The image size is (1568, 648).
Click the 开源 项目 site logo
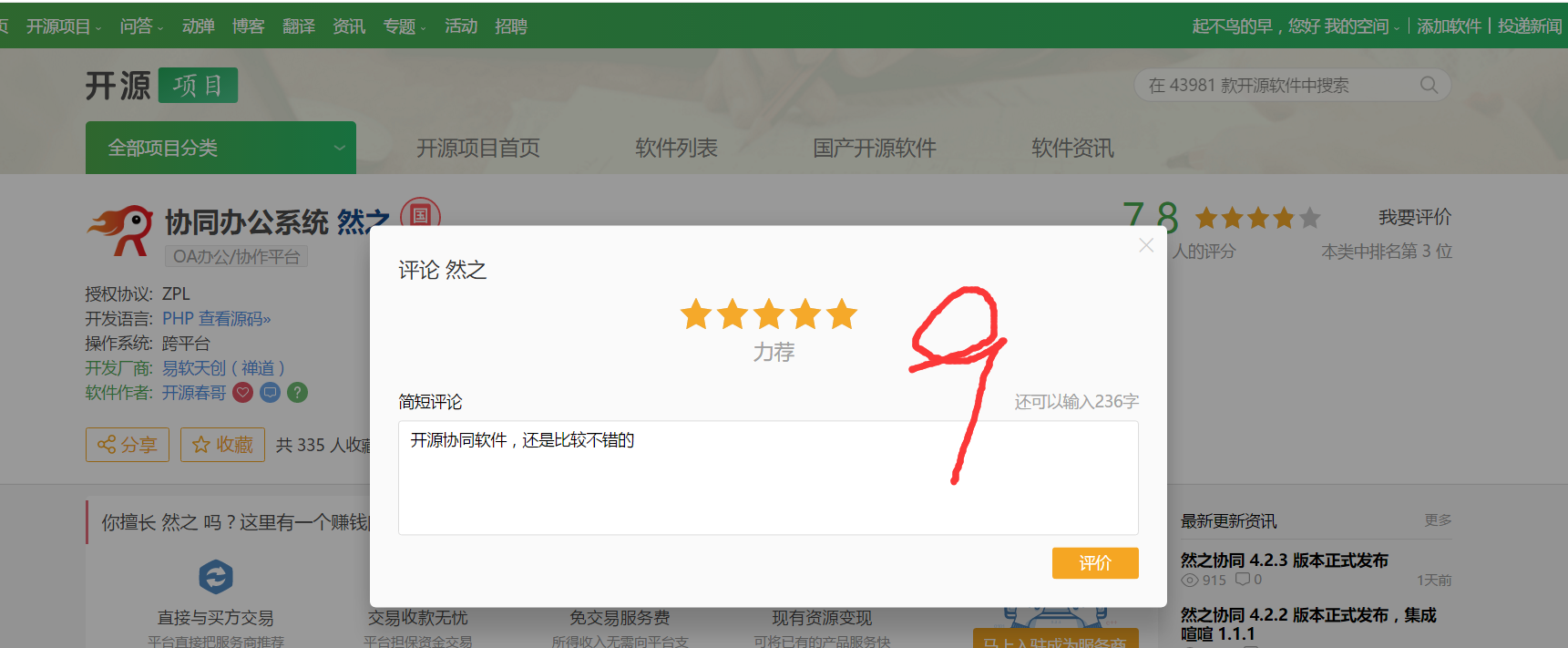point(161,86)
